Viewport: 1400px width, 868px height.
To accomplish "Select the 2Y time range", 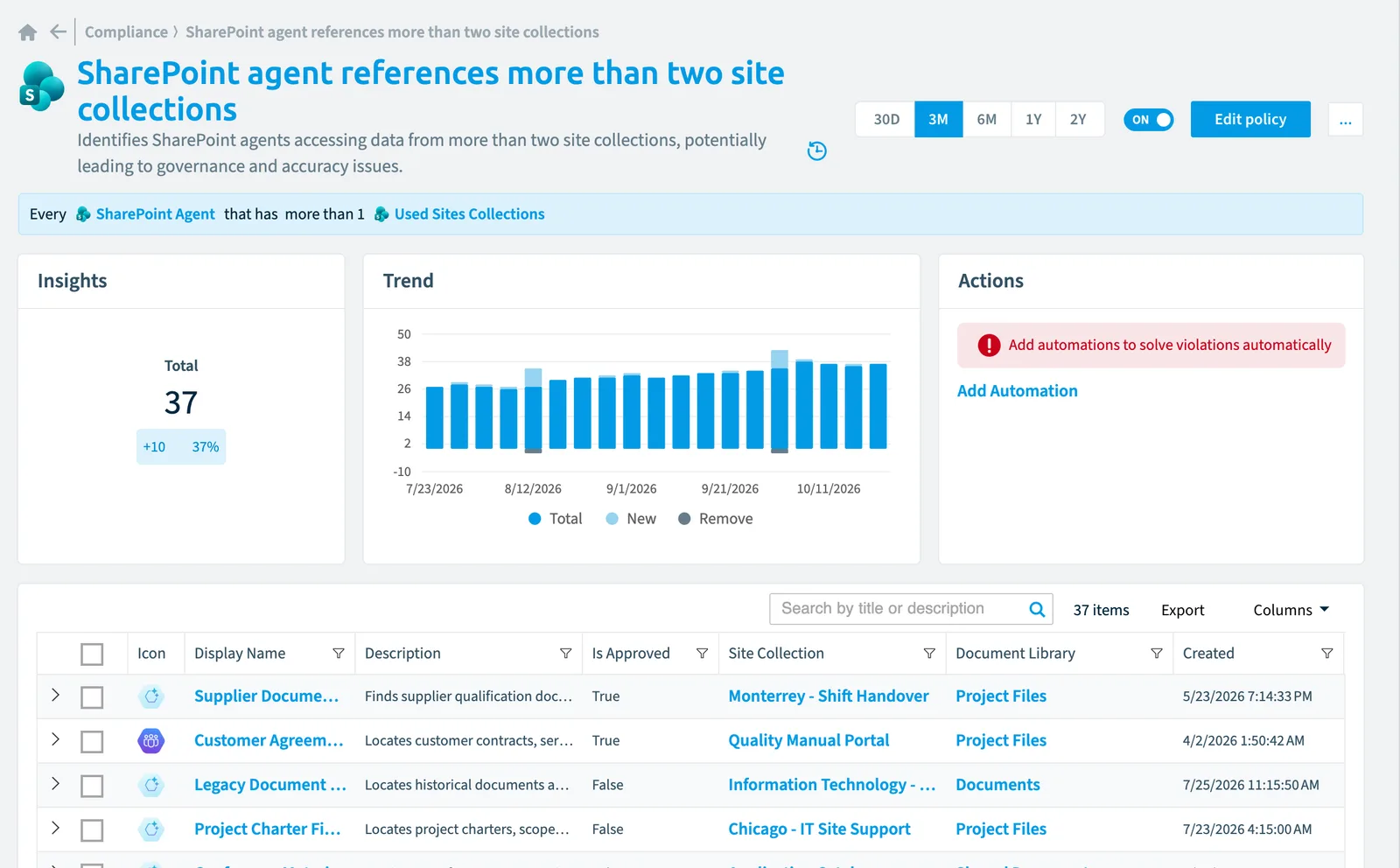I will point(1078,120).
